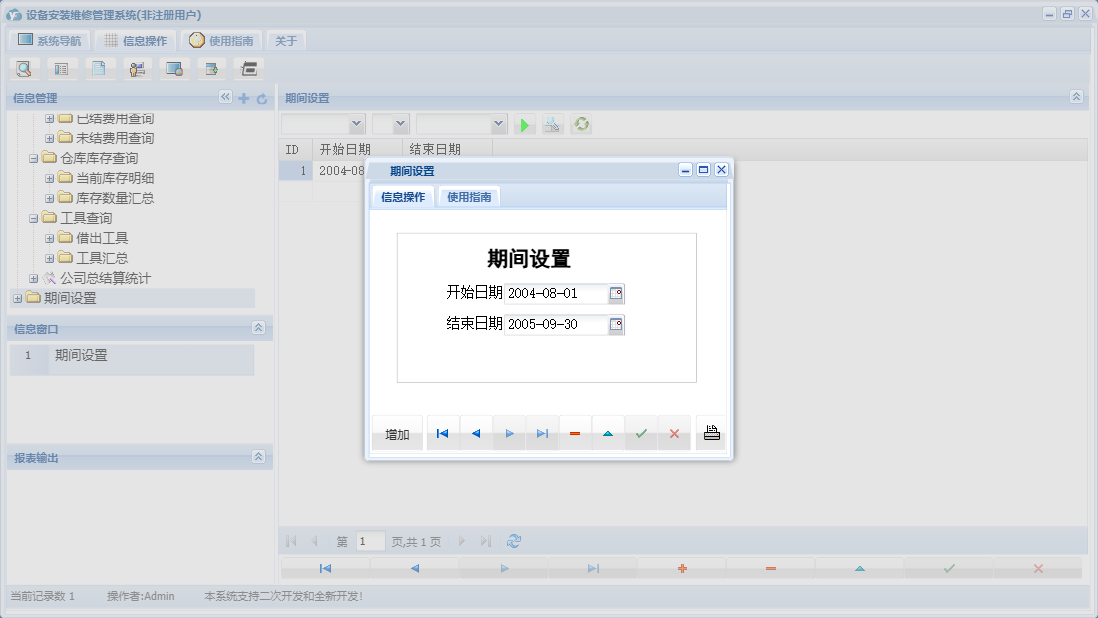
Task: Click the refresh icon beside the query toolbar
Action: pyautogui.click(x=581, y=124)
